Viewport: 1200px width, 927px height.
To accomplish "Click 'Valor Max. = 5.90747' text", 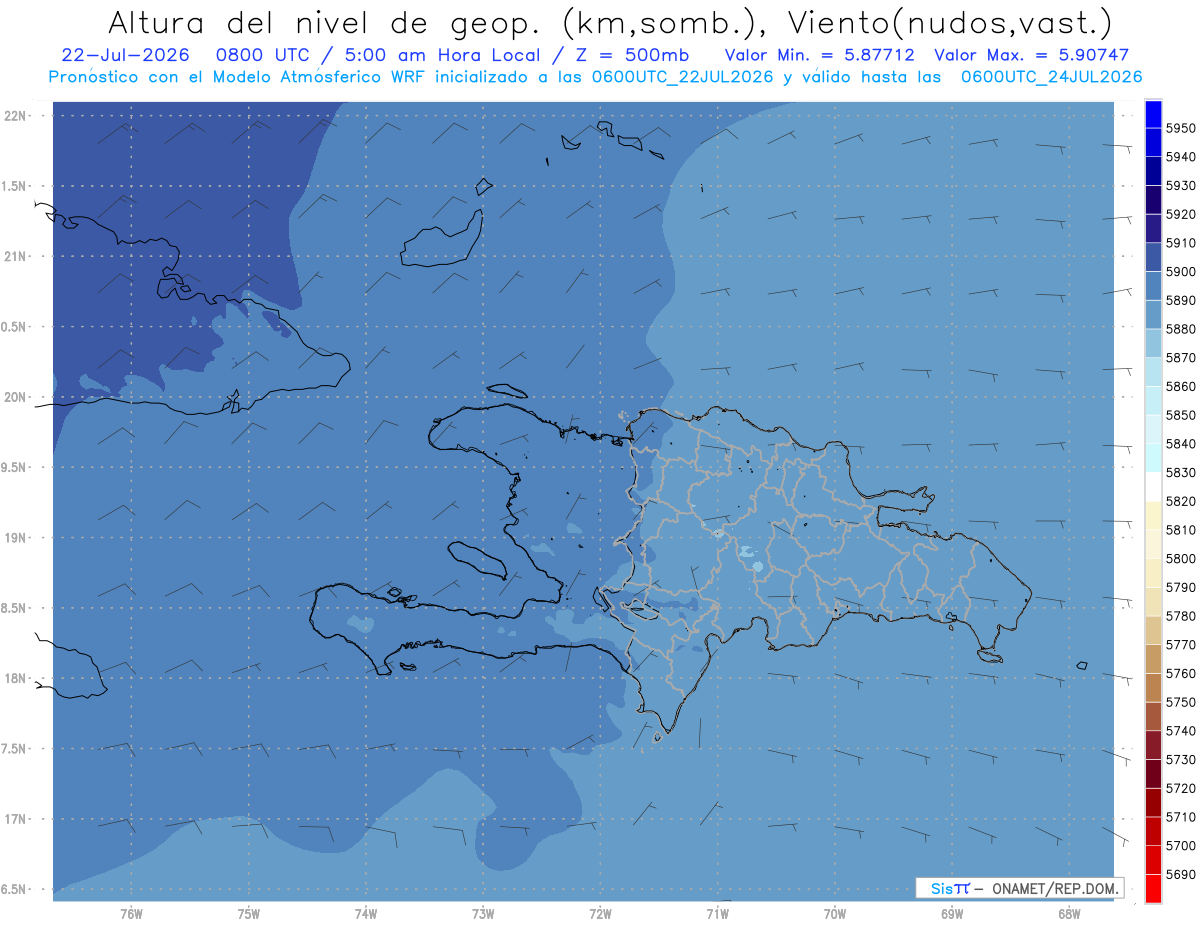I will tap(1031, 55).
